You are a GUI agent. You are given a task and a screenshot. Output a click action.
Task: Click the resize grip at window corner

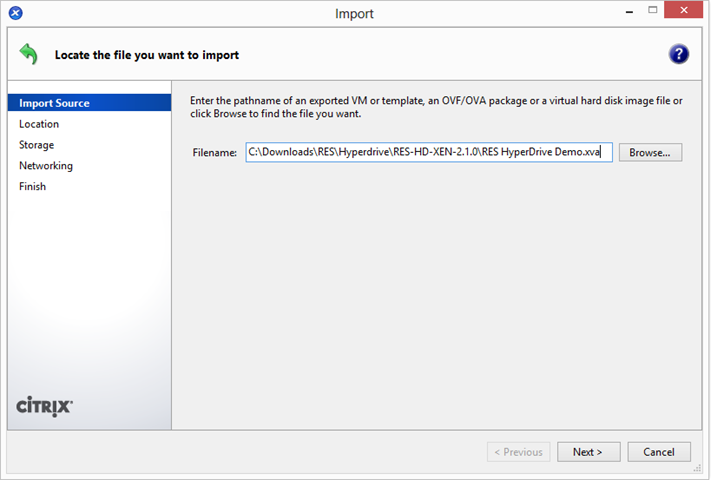coord(697,468)
